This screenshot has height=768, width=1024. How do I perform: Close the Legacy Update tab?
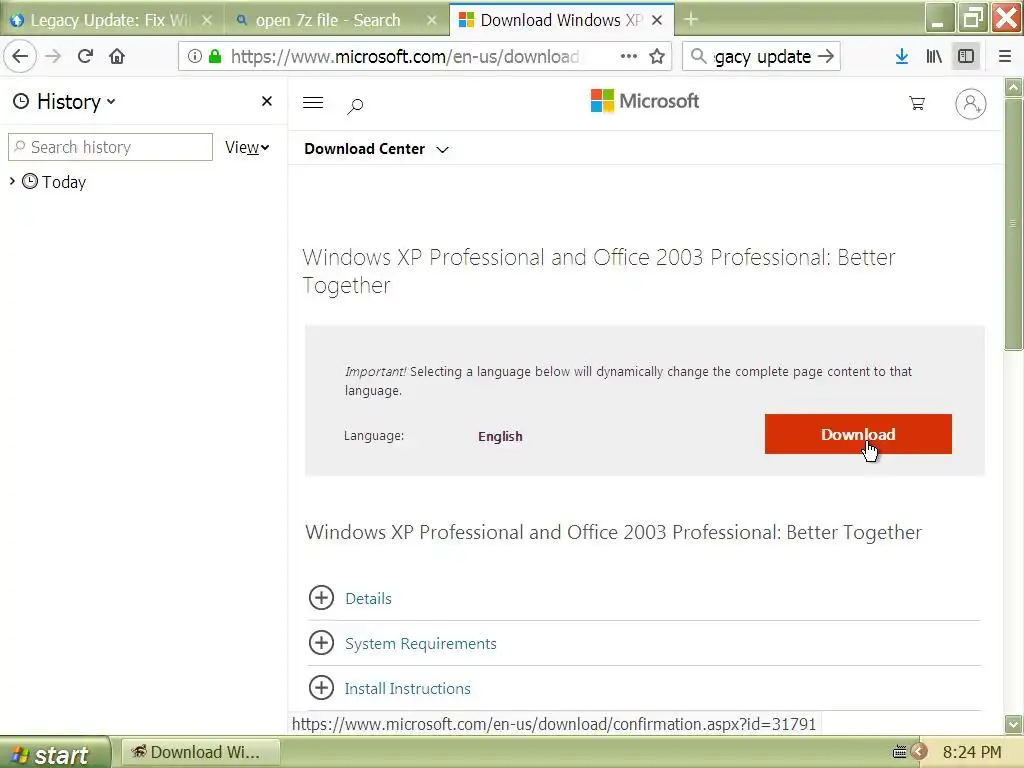[207, 20]
